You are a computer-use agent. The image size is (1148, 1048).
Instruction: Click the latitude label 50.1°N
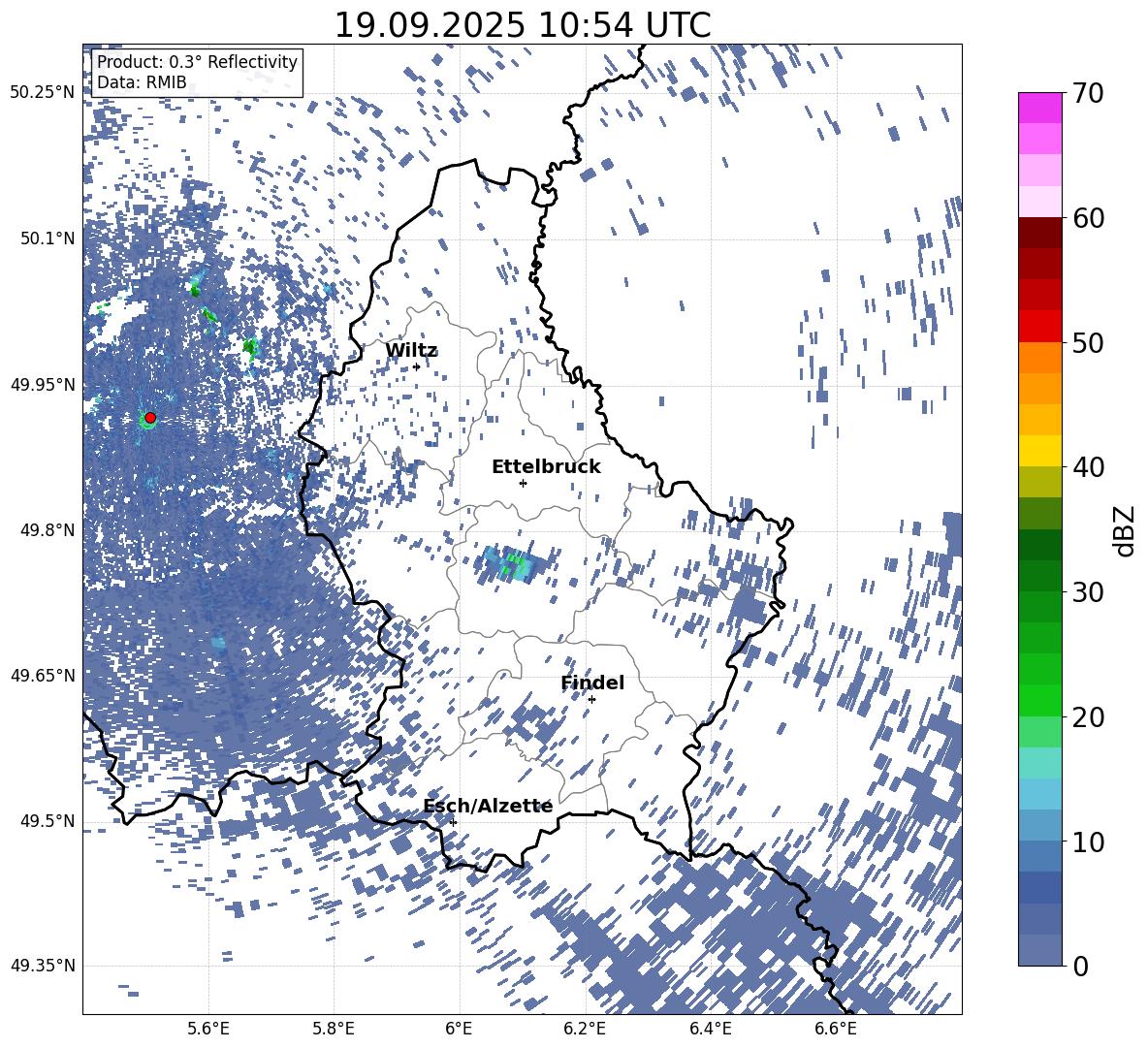pos(48,238)
